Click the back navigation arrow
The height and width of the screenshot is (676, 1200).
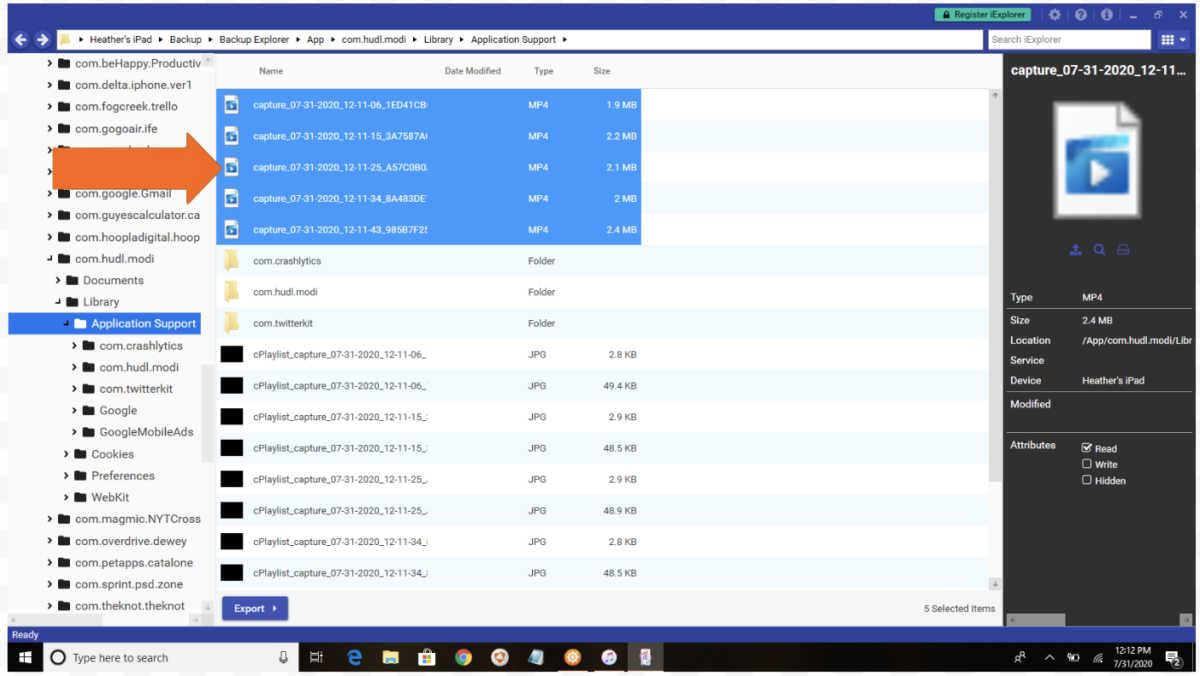(x=21, y=40)
